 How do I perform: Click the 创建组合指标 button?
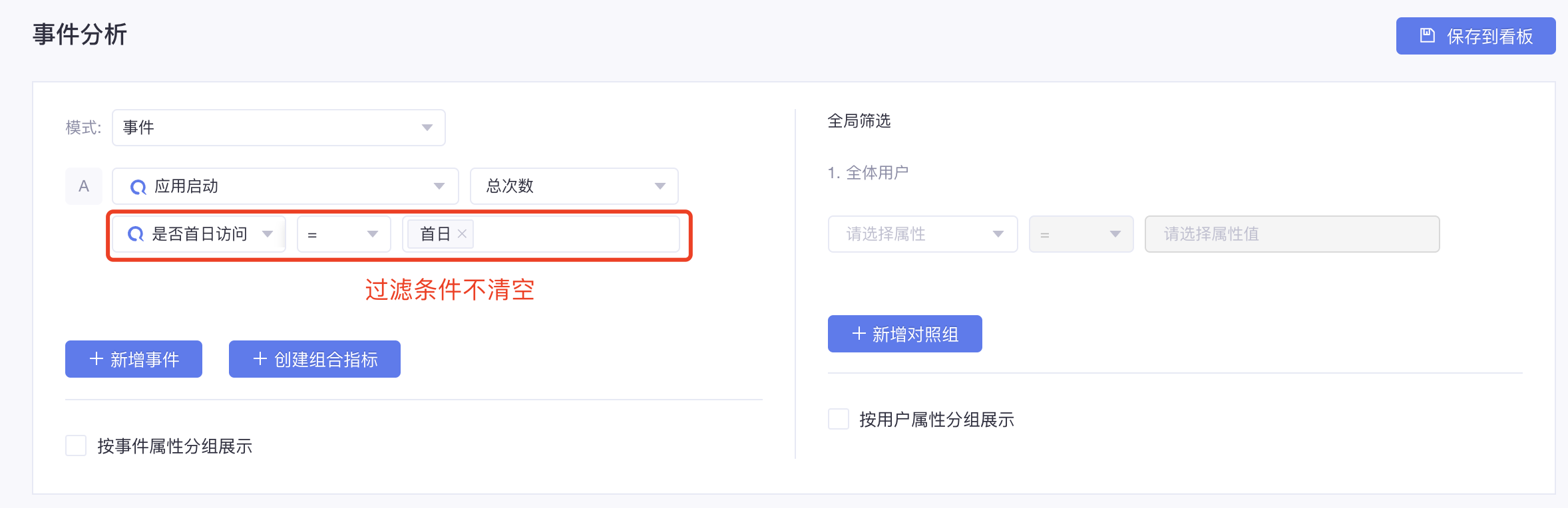[315, 359]
